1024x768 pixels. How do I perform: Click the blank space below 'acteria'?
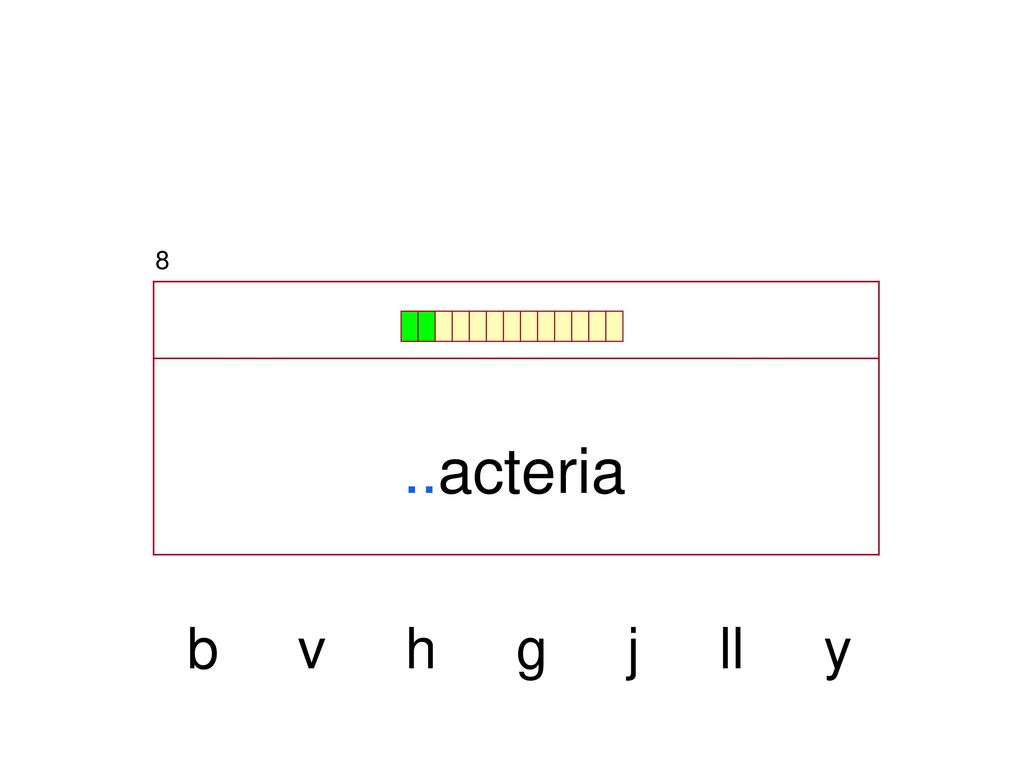pyautogui.click(x=516, y=526)
